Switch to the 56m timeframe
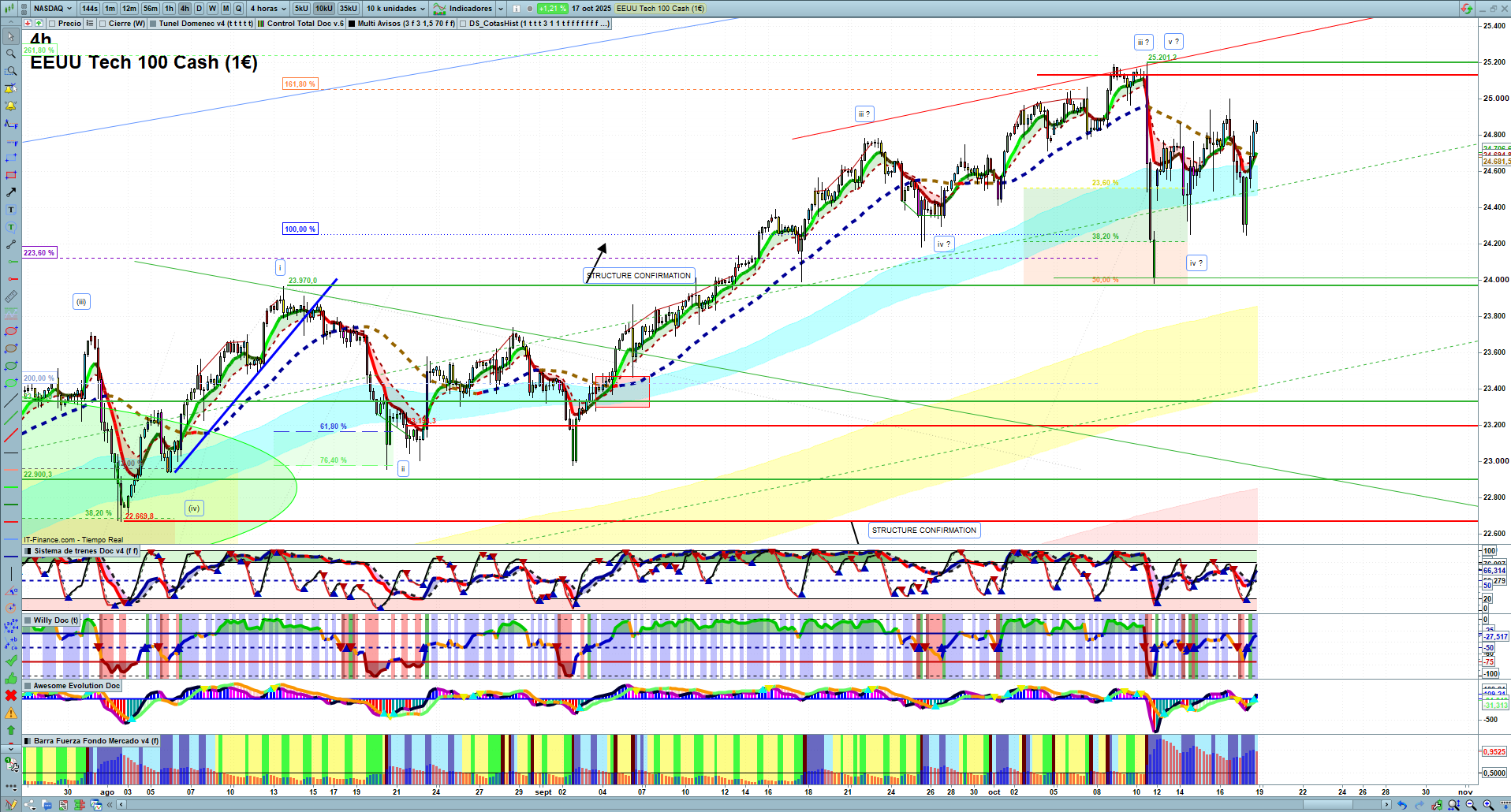This screenshot has width=1511, height=812. pos(151,9)
